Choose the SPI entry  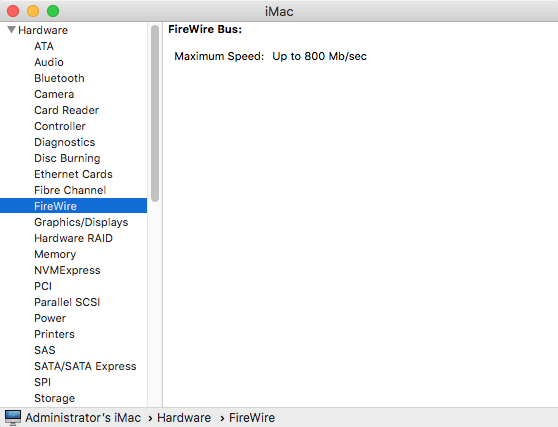(42, 383)
